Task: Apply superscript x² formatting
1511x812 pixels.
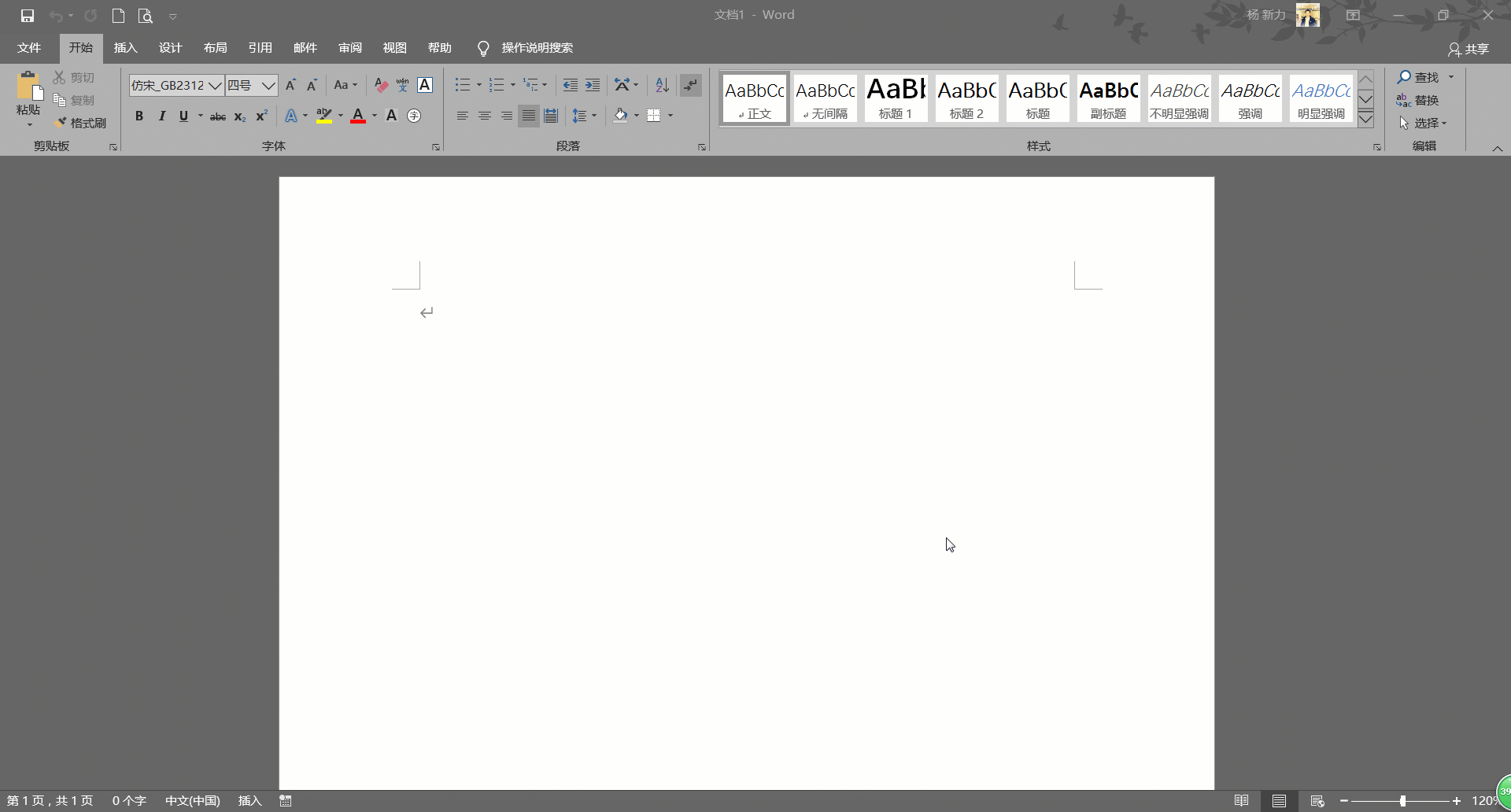Action: 262,116
